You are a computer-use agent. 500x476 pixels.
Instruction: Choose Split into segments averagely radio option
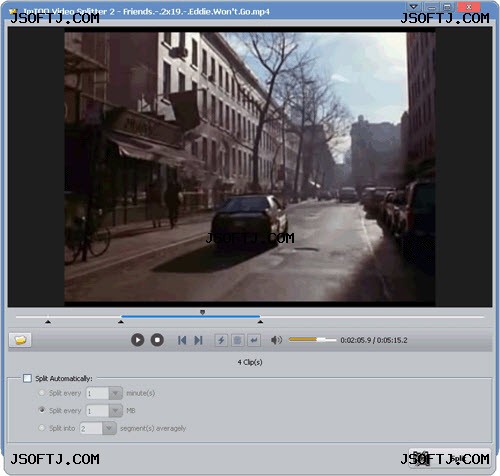(x=42, y=428)
